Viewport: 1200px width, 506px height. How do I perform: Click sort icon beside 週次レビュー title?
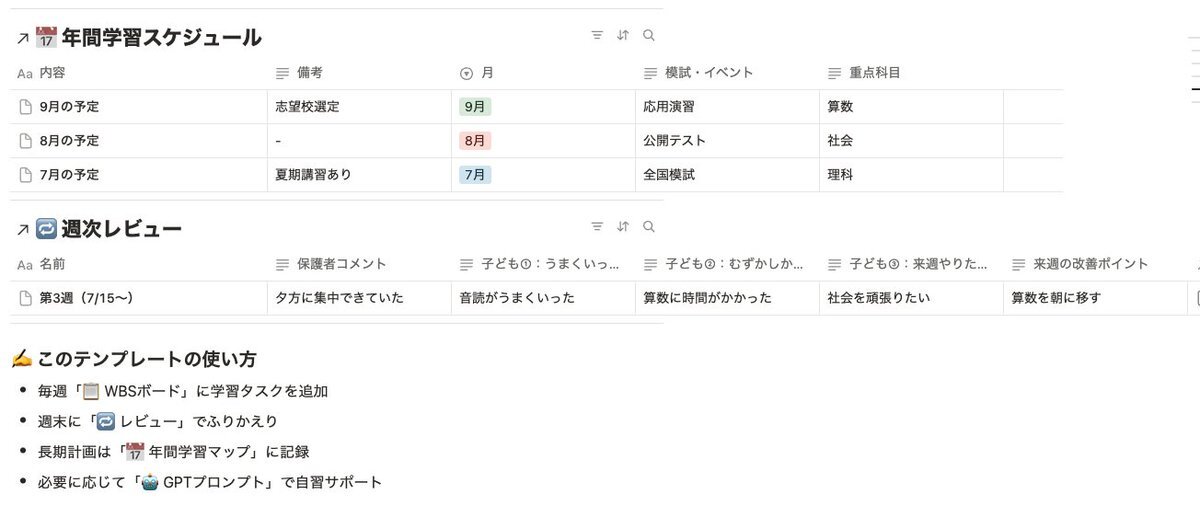click(623, 227)
